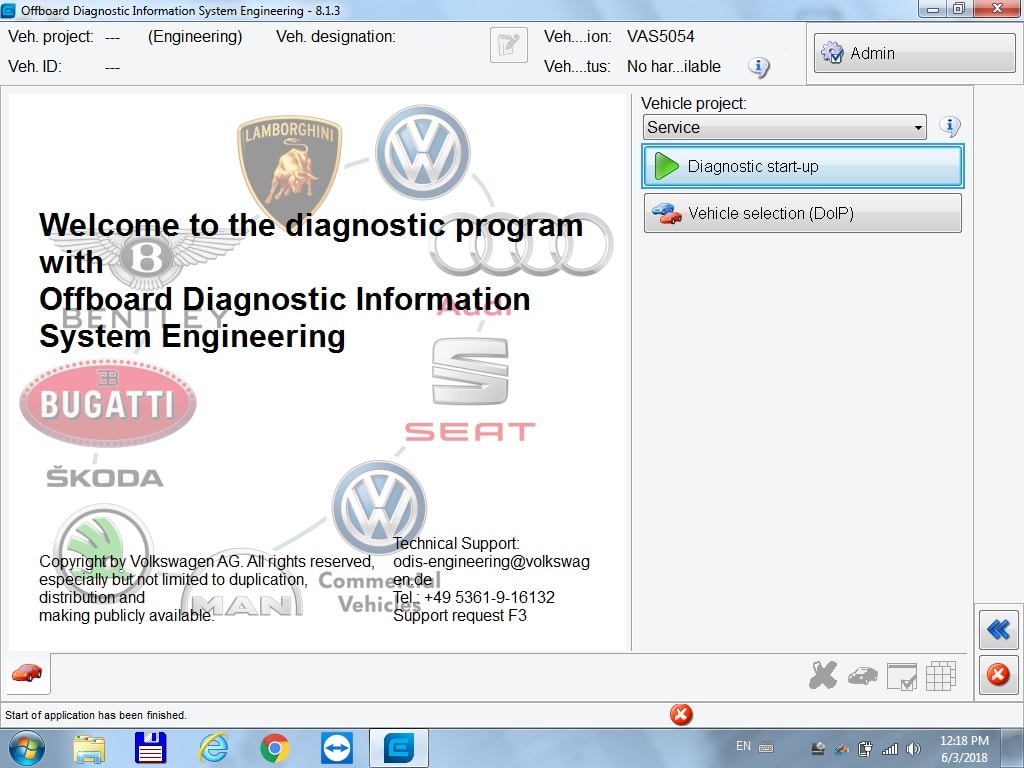The width and height of the screenshot is (1024, 768).
Task: Click the ODIS Engineering taskbar button
Action: [x=399, y=748]
